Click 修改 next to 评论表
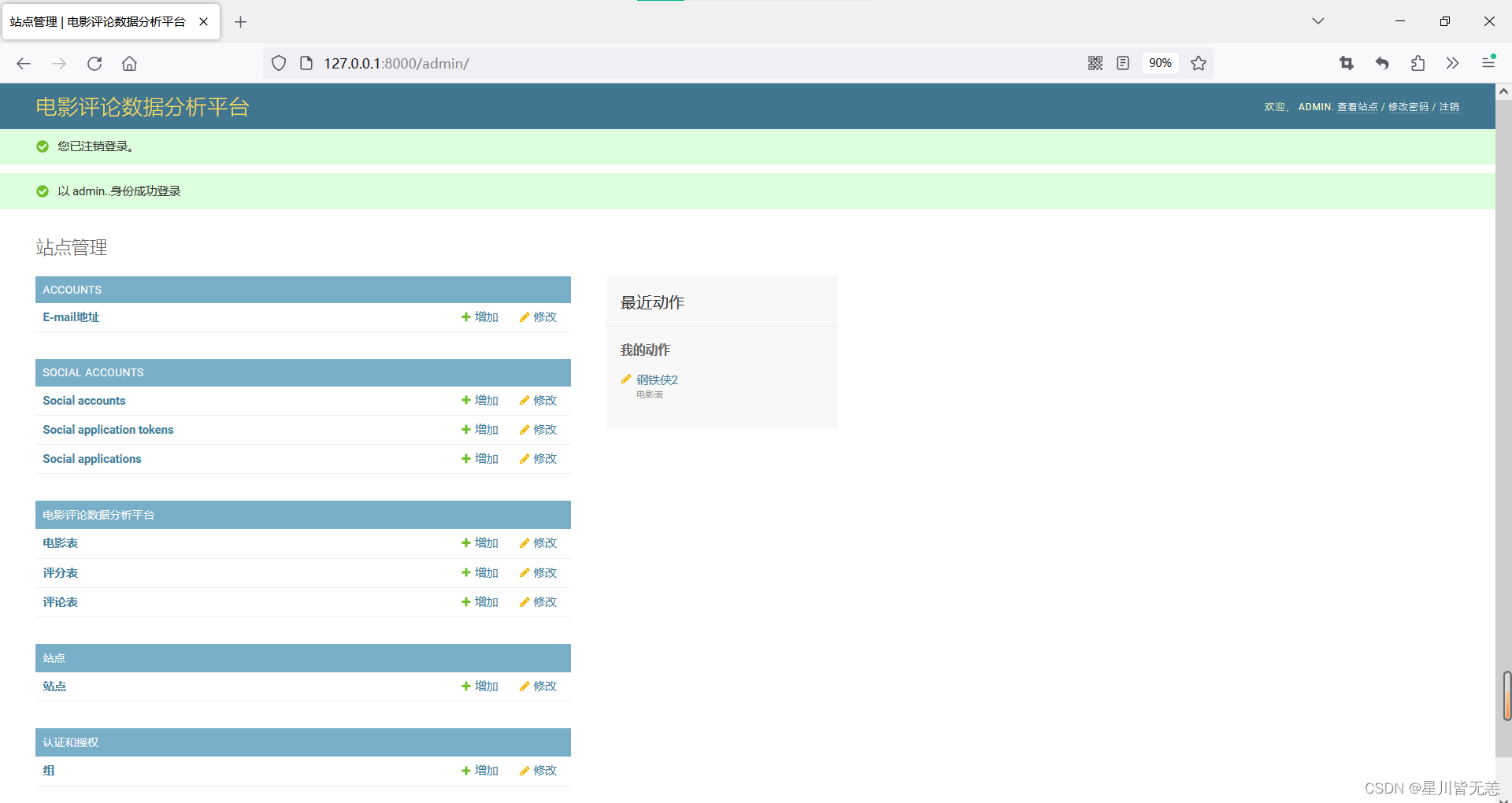Image resolution: width=1512 pixels, height=803 pixels. click(539, 602)
